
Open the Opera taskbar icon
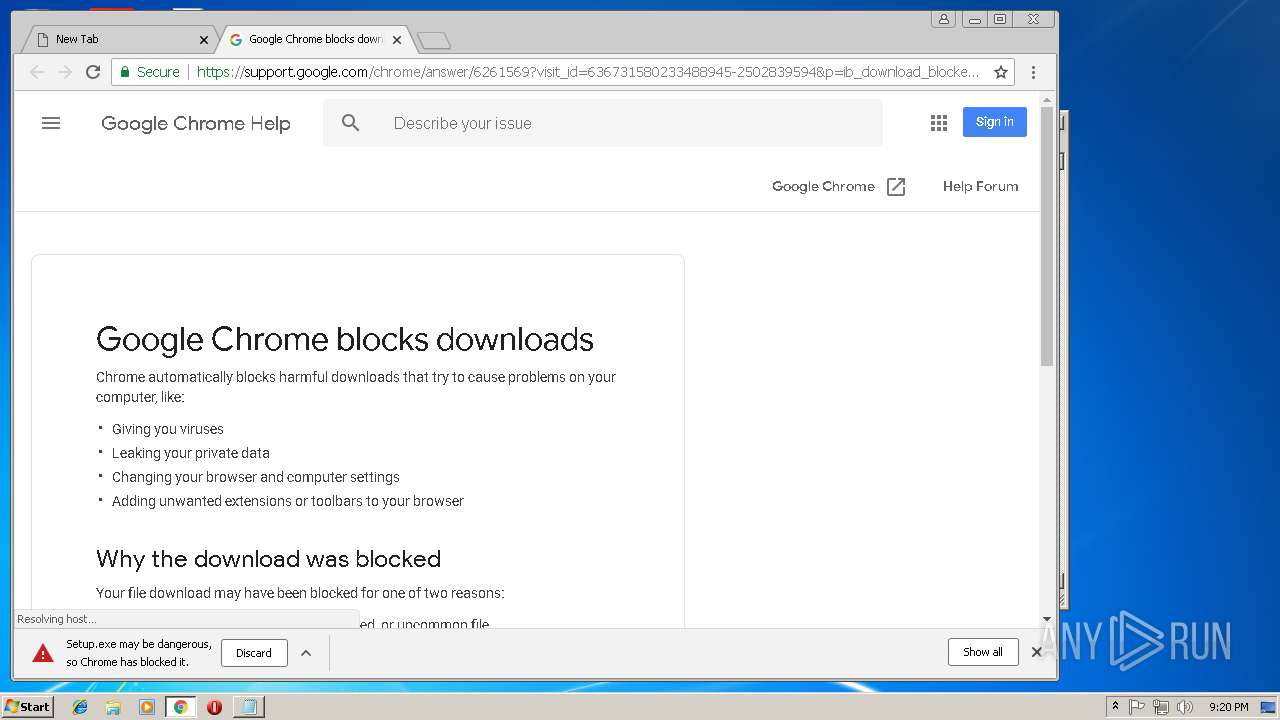point(214,707)
